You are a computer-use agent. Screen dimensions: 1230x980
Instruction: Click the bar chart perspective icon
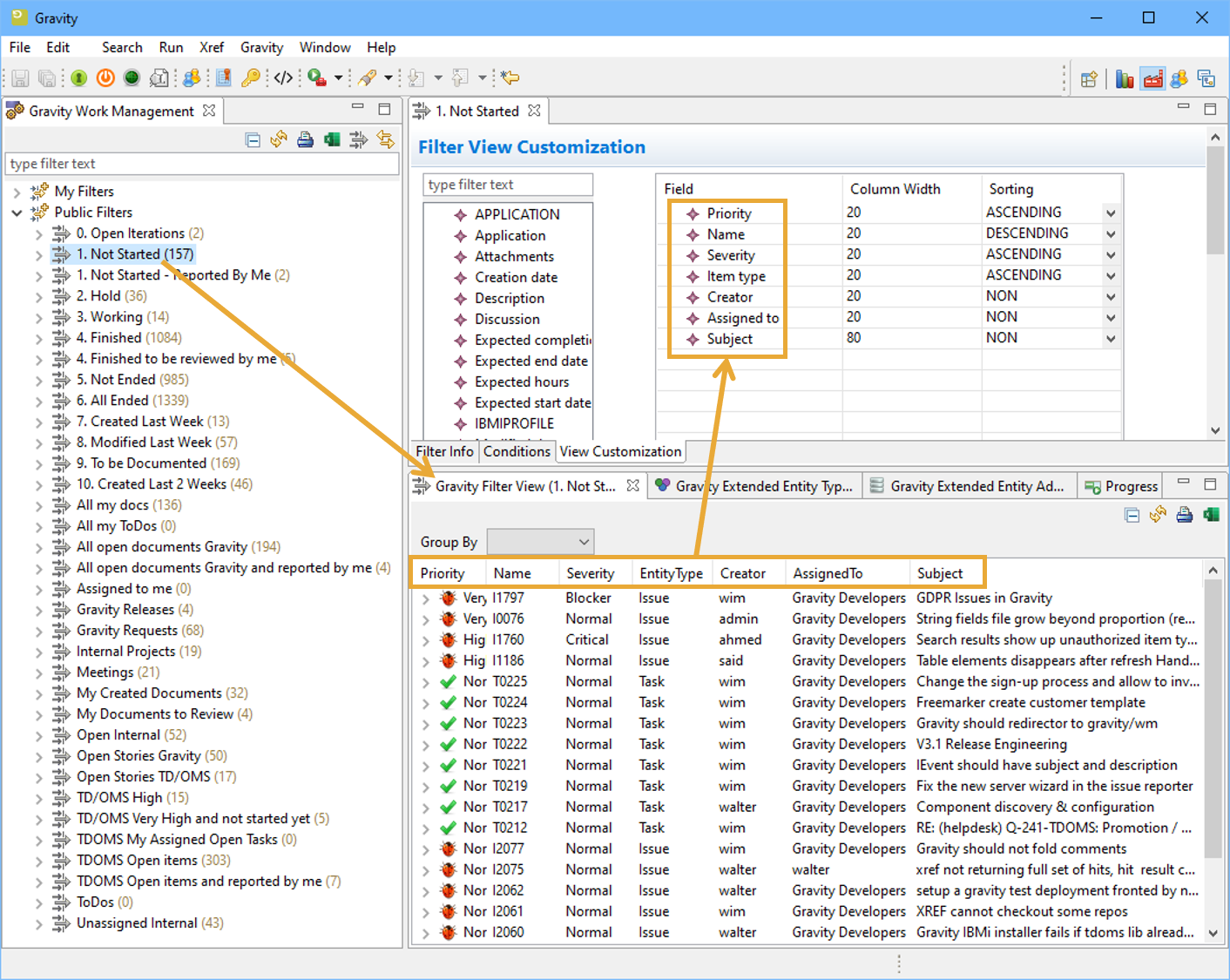pos(1125,79)
